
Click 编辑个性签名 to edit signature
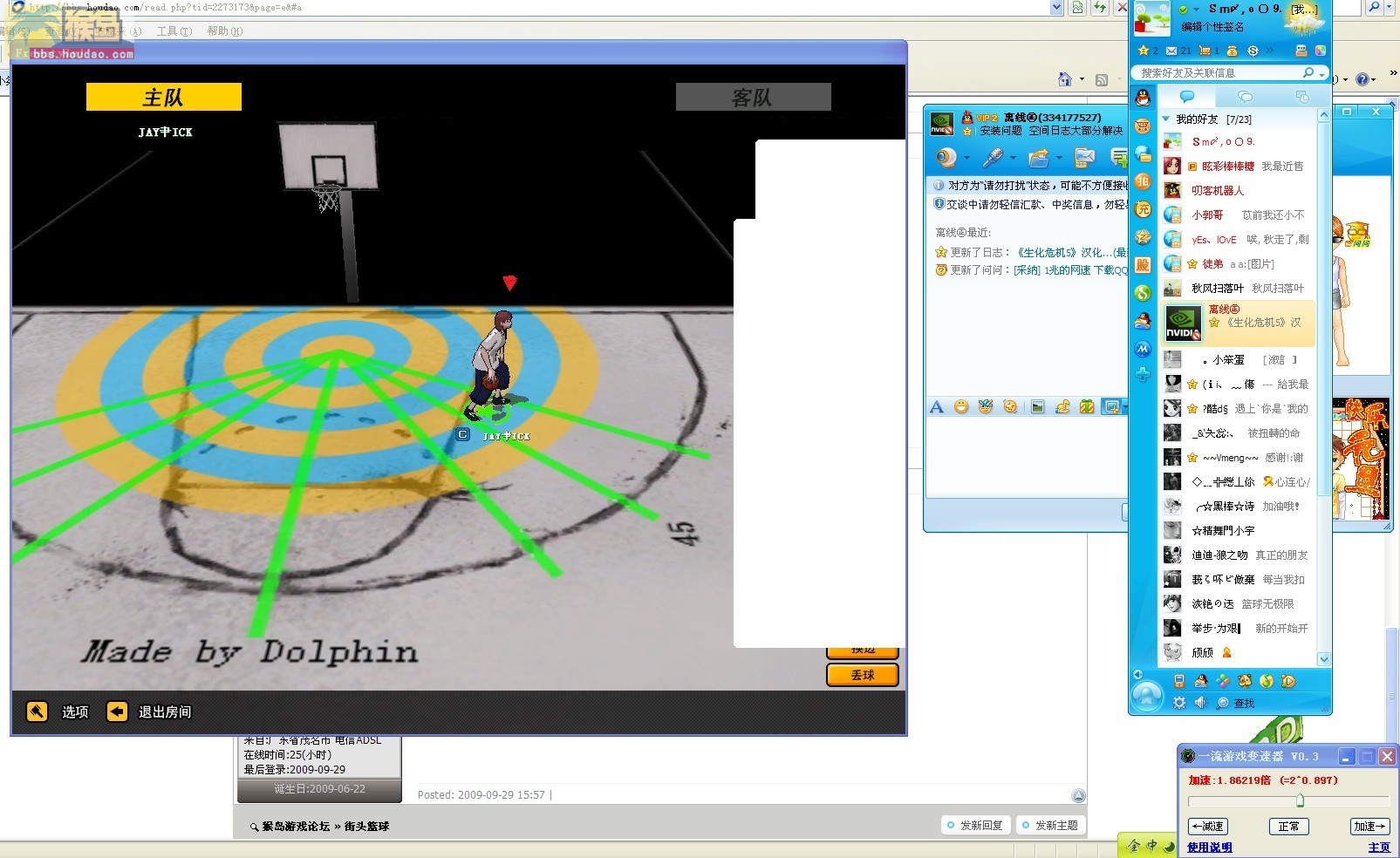point(1212,27)
